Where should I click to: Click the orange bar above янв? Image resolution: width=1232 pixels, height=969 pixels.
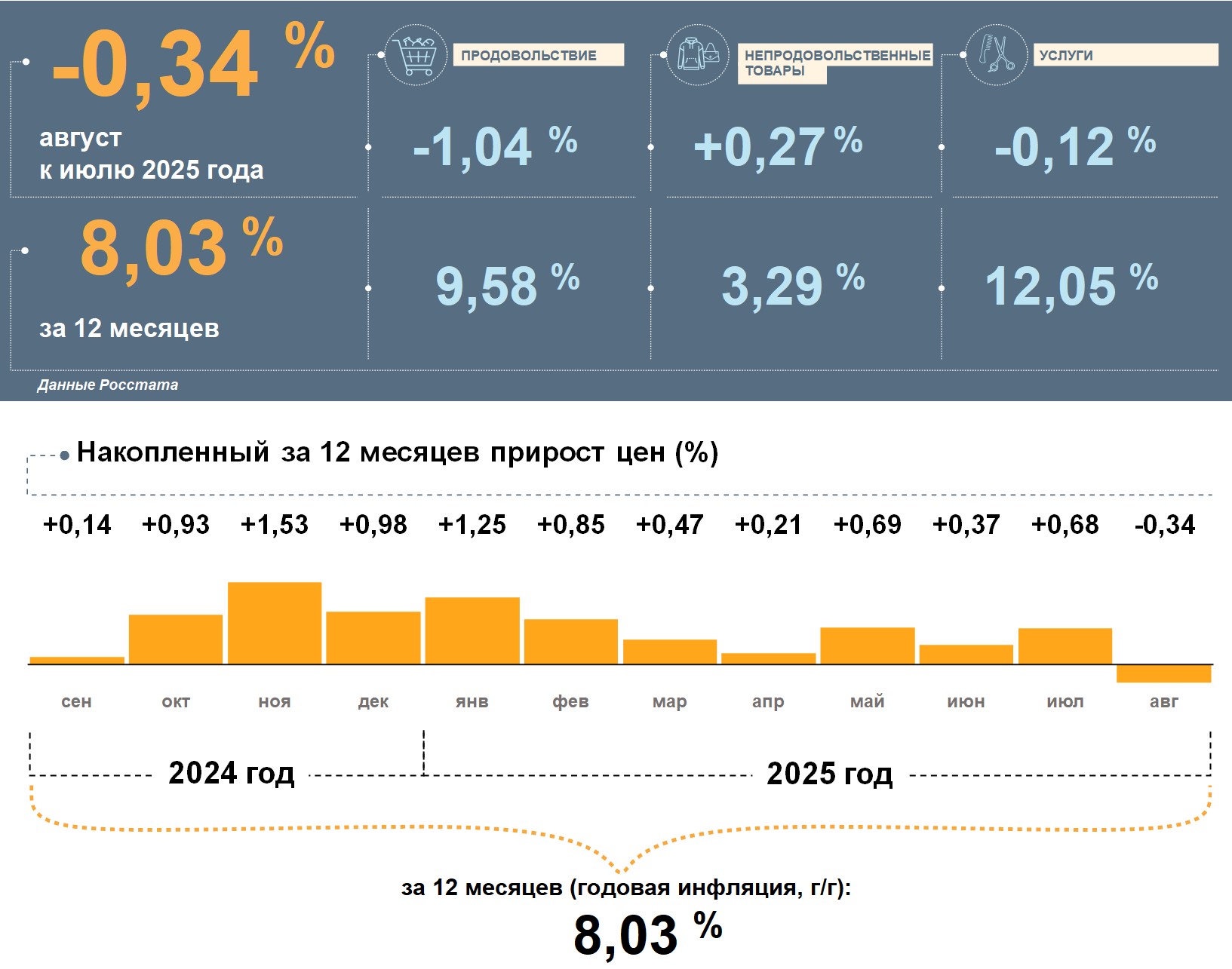(472, 630)
